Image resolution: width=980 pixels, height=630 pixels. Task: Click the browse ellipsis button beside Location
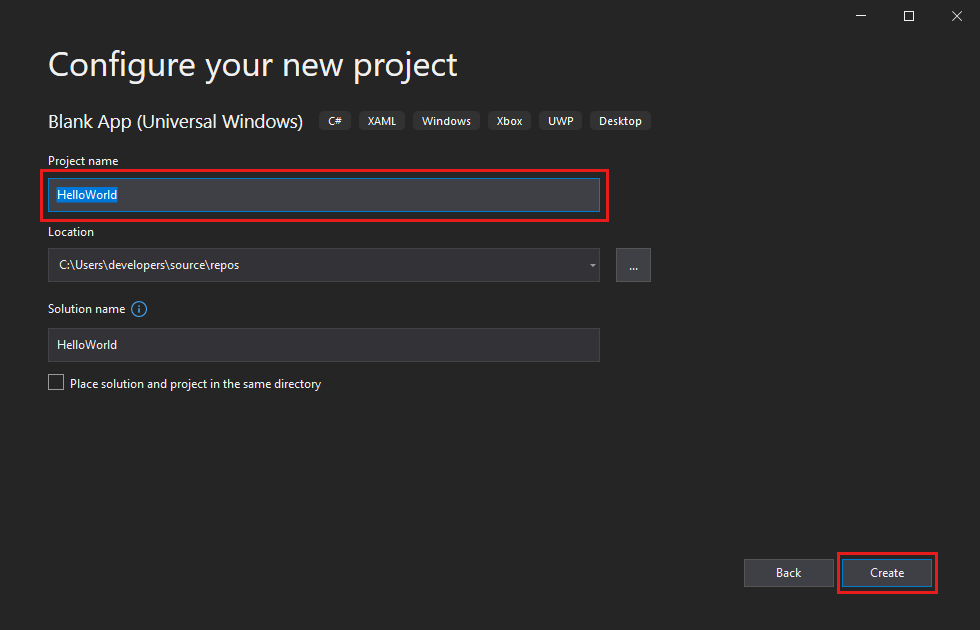click(x=633, y=264)
